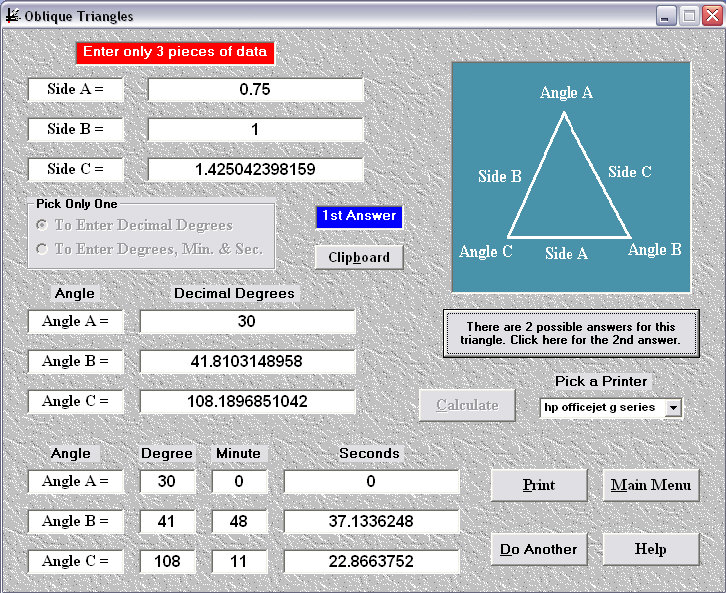726x593 pixels.
Task: Click the 2 possible answers button
Action: pyautogui.click(x=571, y=333)
